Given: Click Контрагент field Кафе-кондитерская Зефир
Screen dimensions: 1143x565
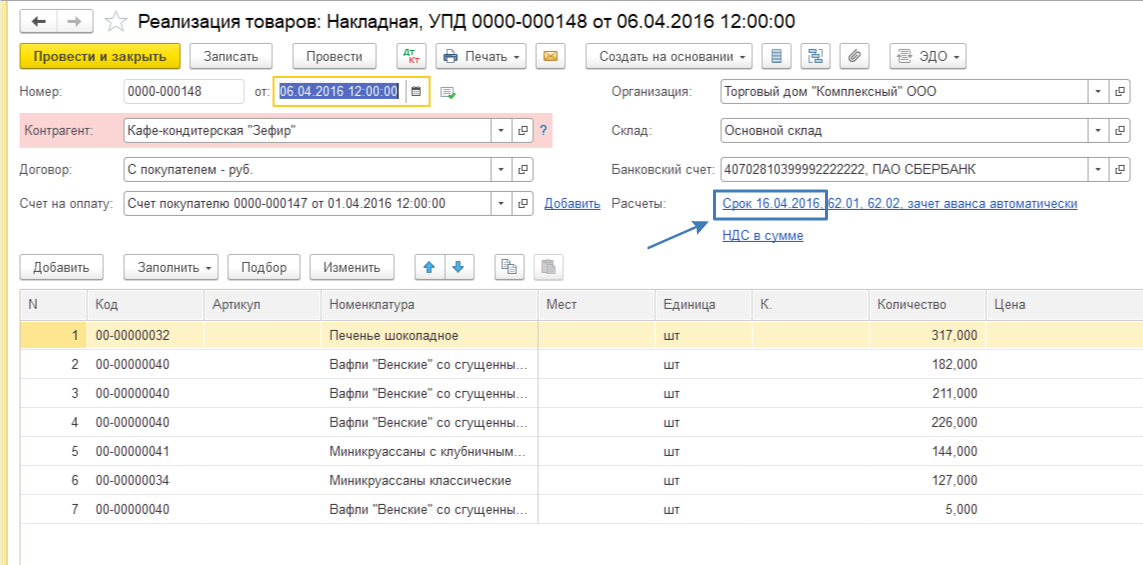Looking at the screenshot, I should 308,131.
